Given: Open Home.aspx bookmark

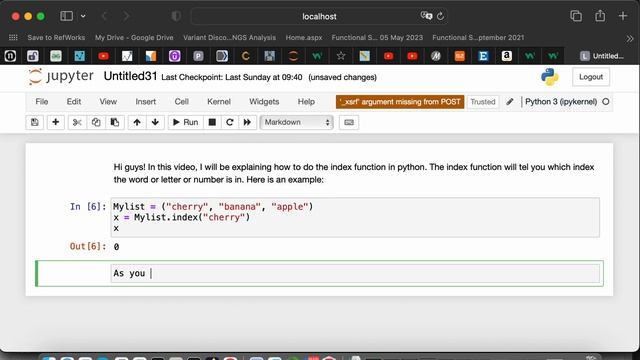Looking at the screenshot, I should [304, 38].
